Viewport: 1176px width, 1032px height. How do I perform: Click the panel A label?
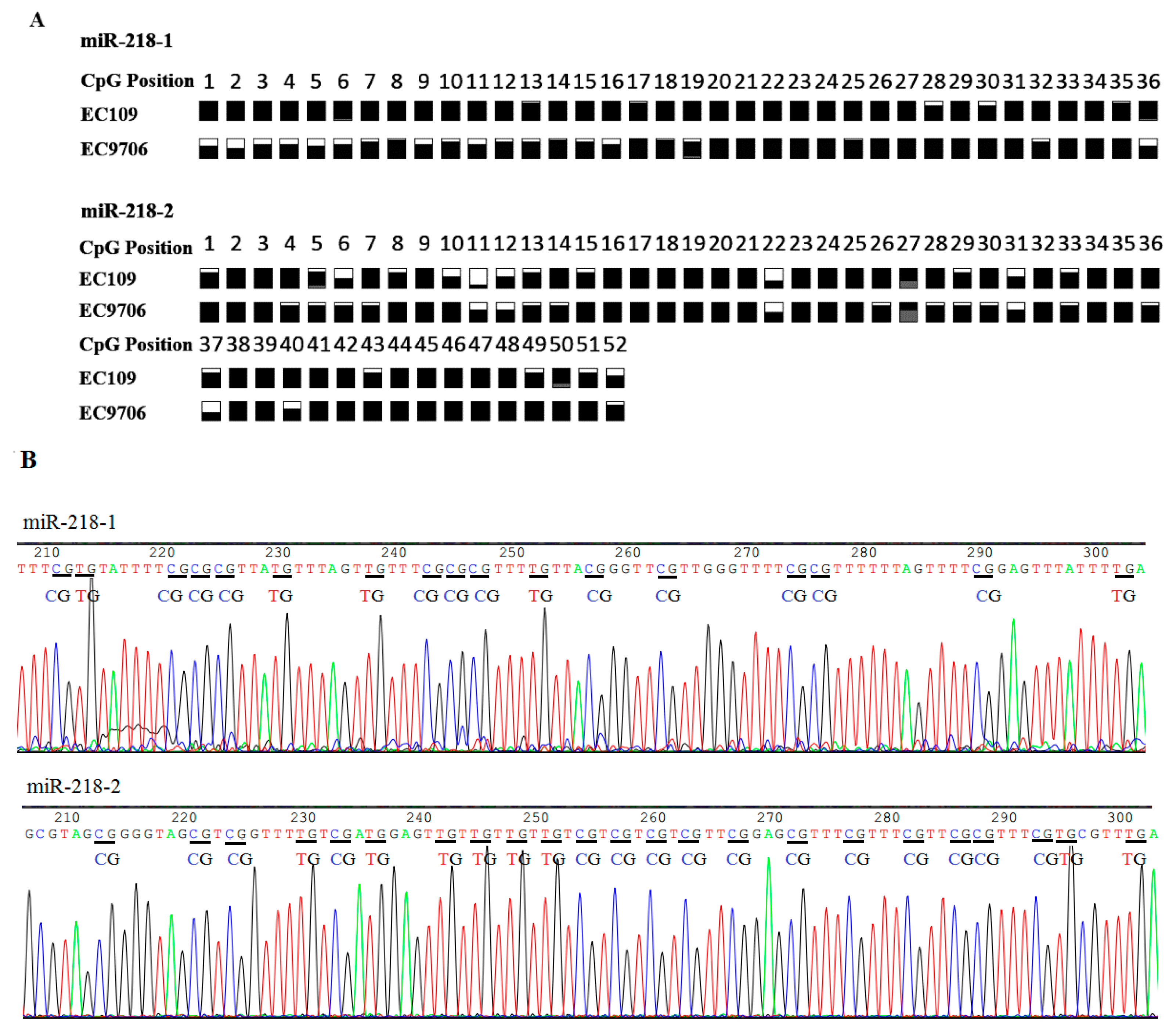coord(37,20)
